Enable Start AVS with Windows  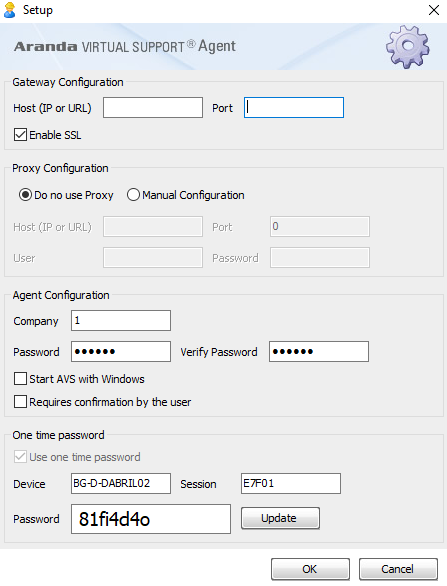coord(20,379)
